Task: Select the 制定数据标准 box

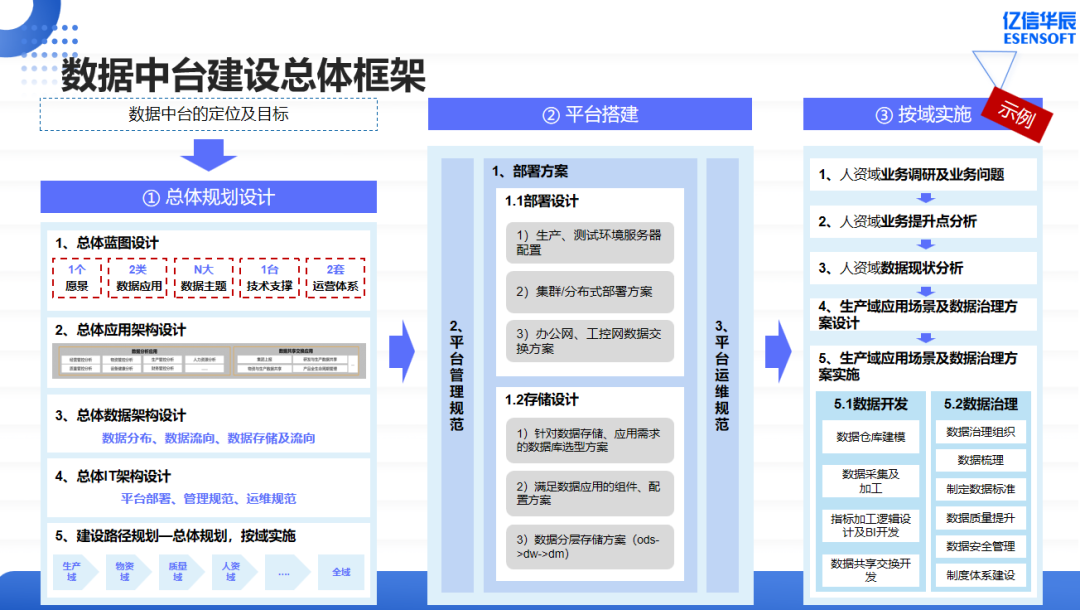Action: click(981, 489)
